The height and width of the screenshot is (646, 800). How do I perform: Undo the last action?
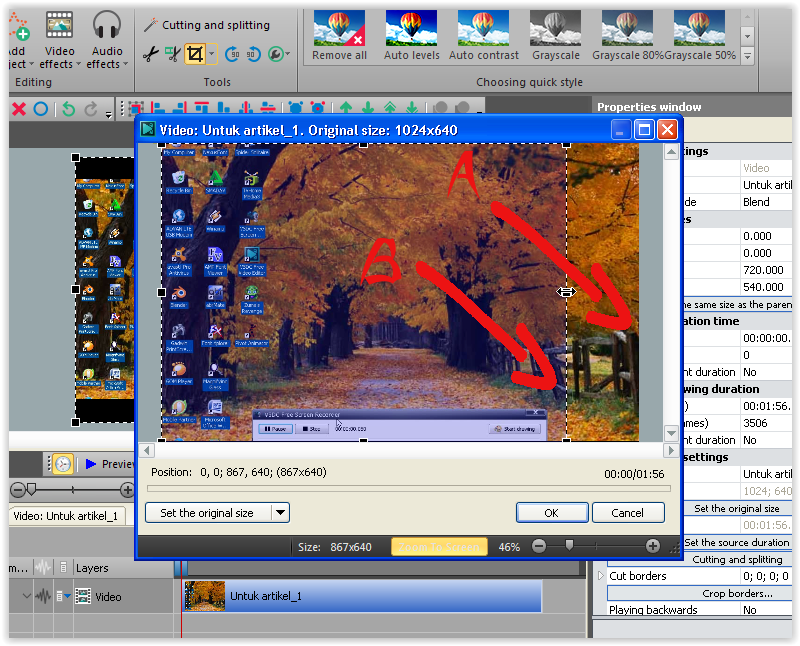68,109
